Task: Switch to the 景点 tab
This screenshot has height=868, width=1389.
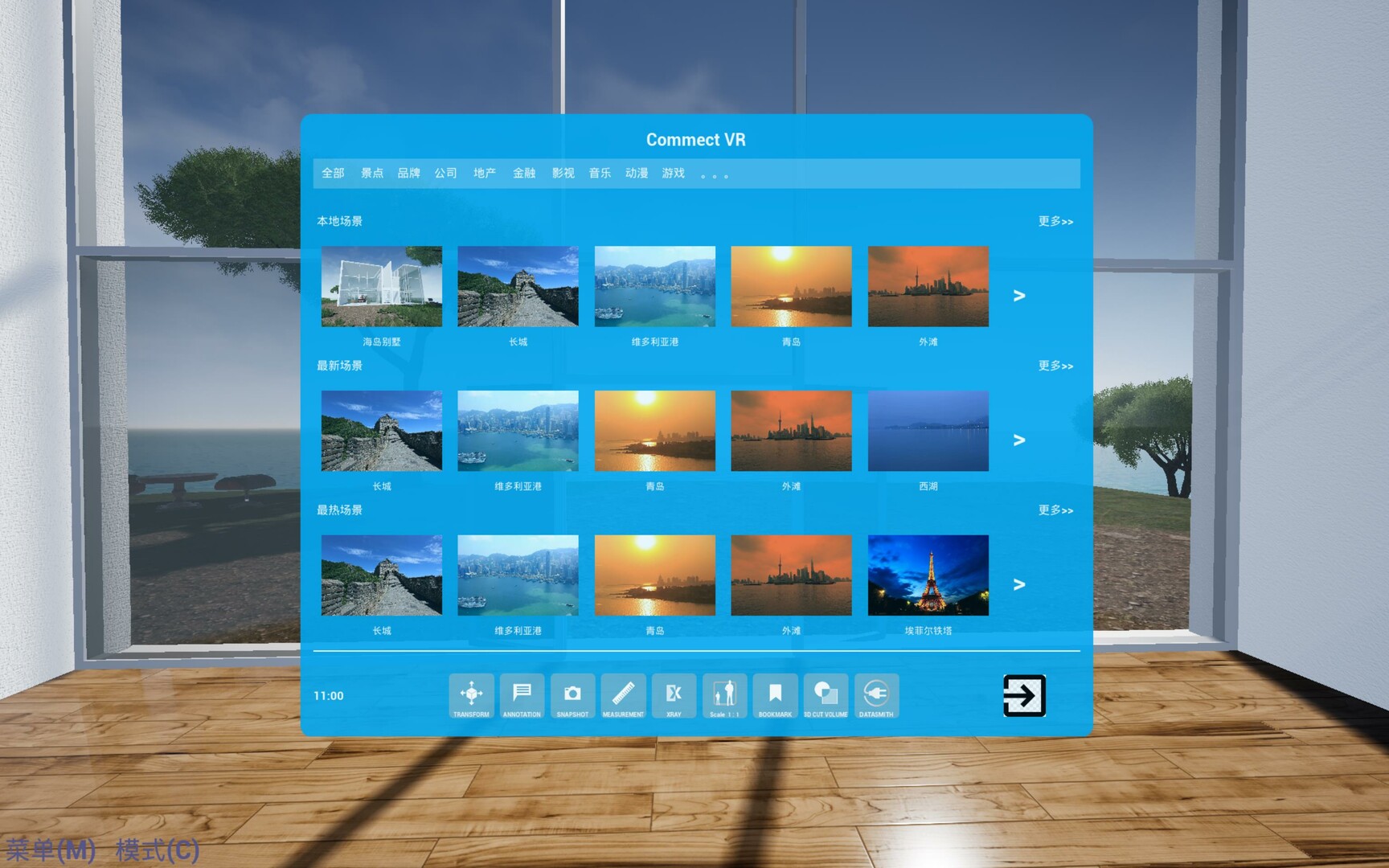Action: click(x=371, y=173)
